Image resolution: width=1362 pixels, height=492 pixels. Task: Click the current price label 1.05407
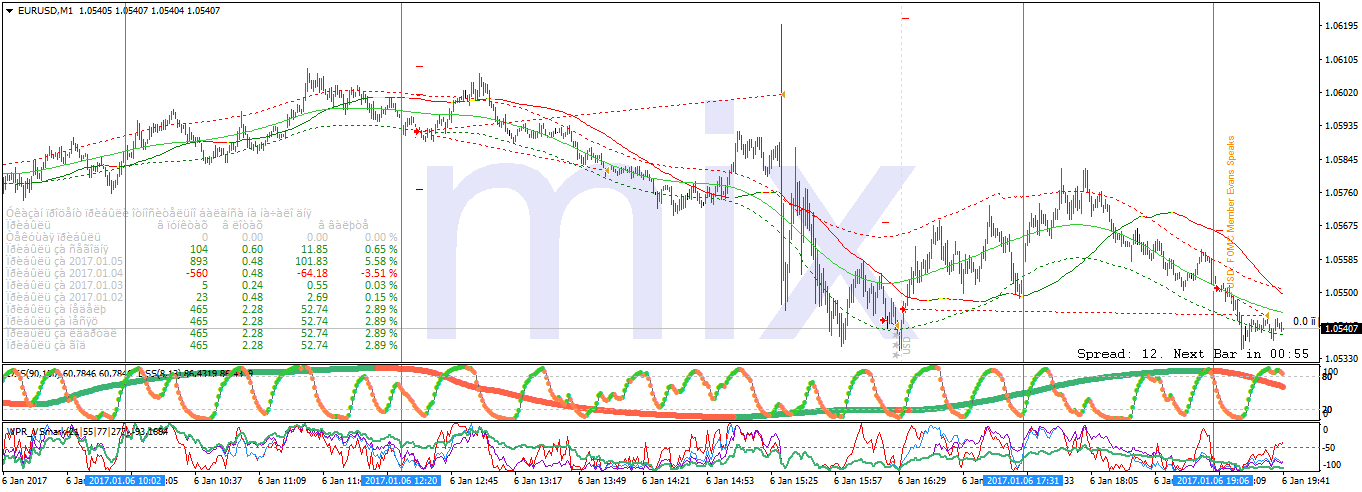click(x=1340, y=328)
